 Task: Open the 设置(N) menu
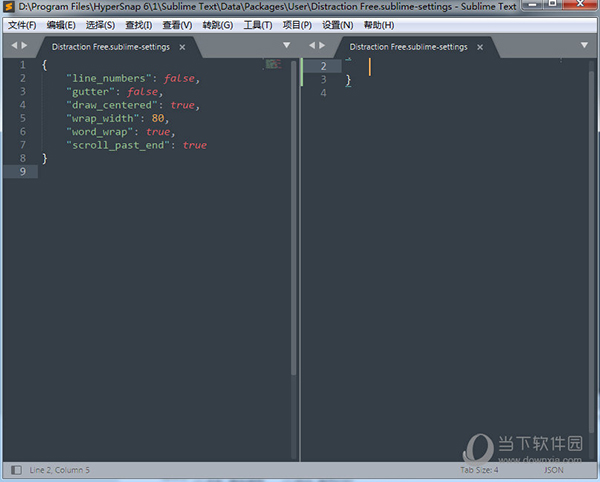[x=337, y=25]
